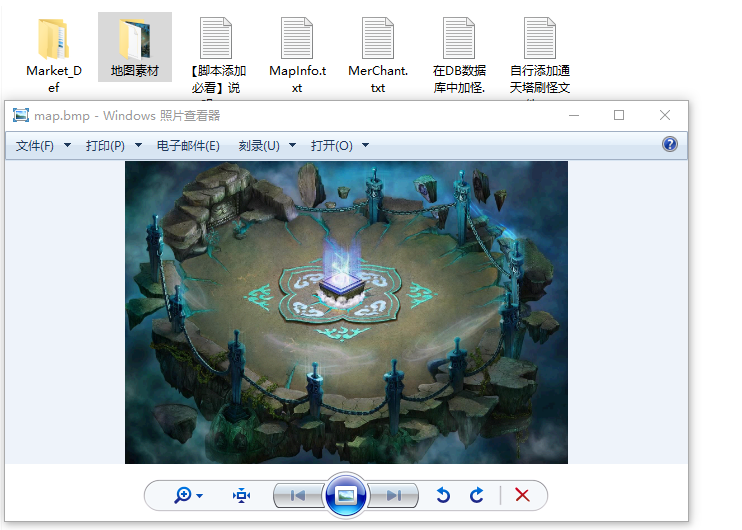Open the 打开(O) menu
Image resolution: width=742 pixels, height=530 pixels.
(x=331, y=145)
